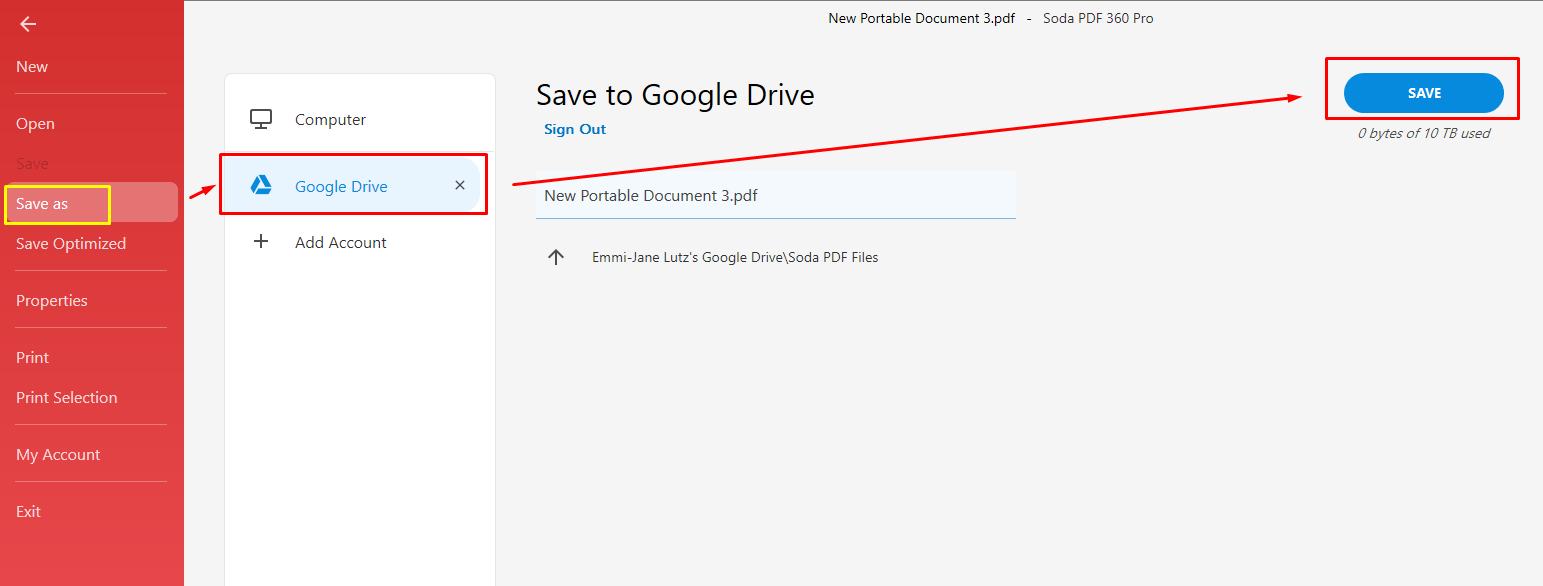Click the blue SAVE button

(1424, 93)
